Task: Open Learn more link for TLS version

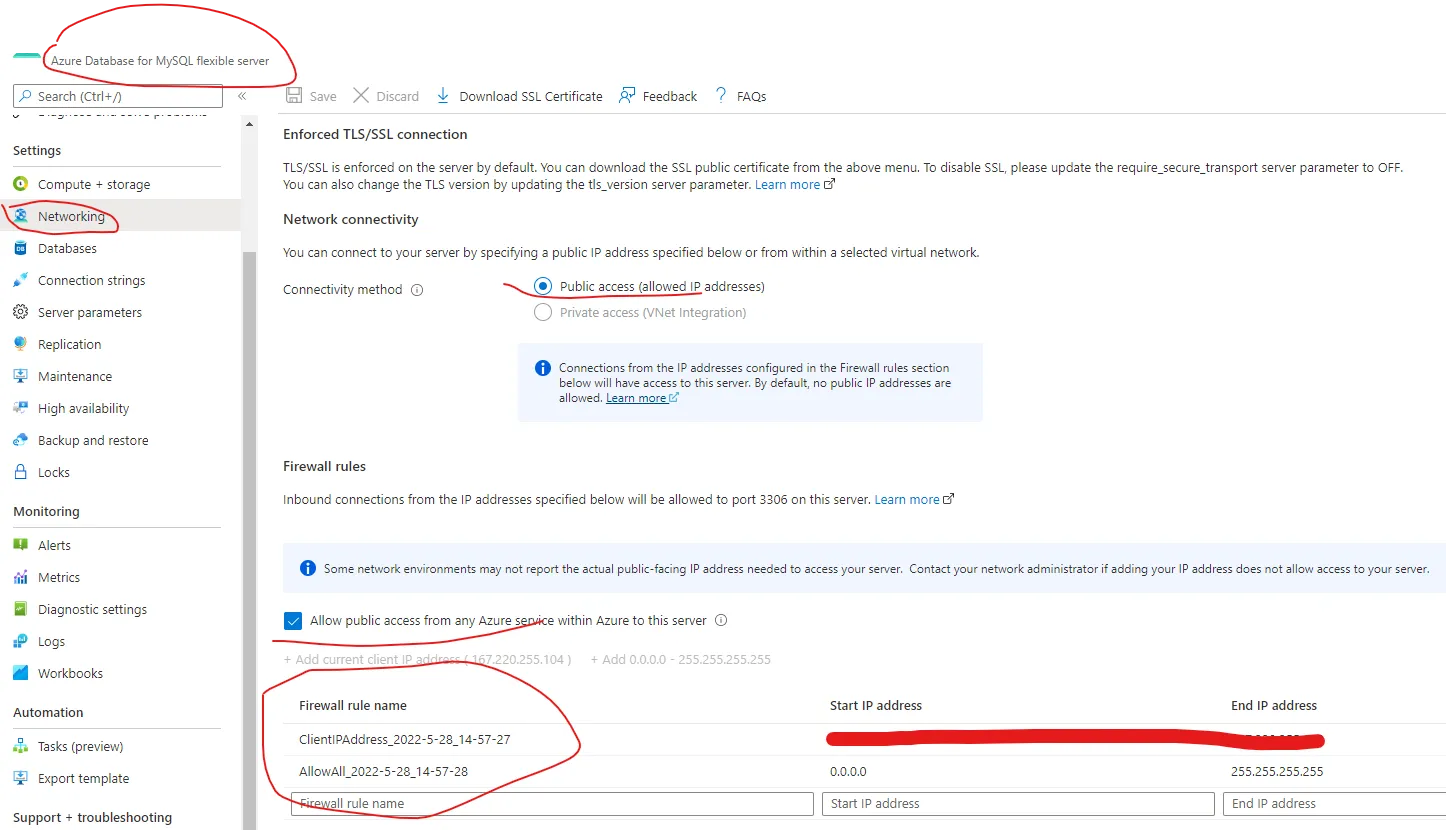Action: [x=795, y=185]
